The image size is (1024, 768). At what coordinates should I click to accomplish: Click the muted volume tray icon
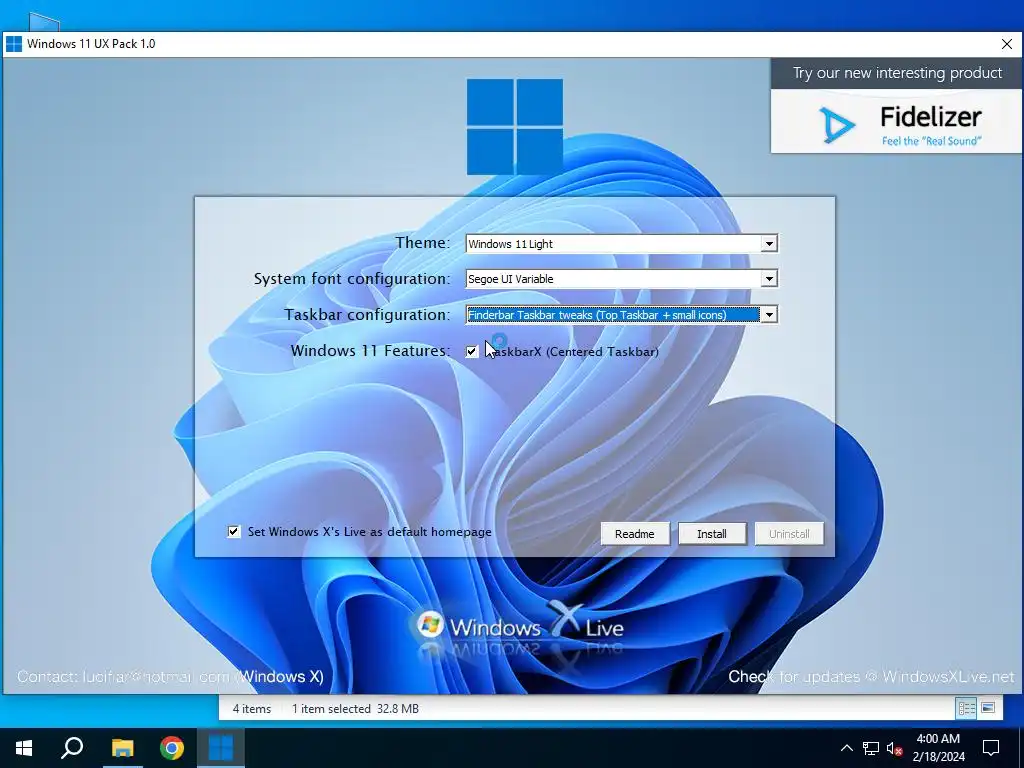(895, 748)
